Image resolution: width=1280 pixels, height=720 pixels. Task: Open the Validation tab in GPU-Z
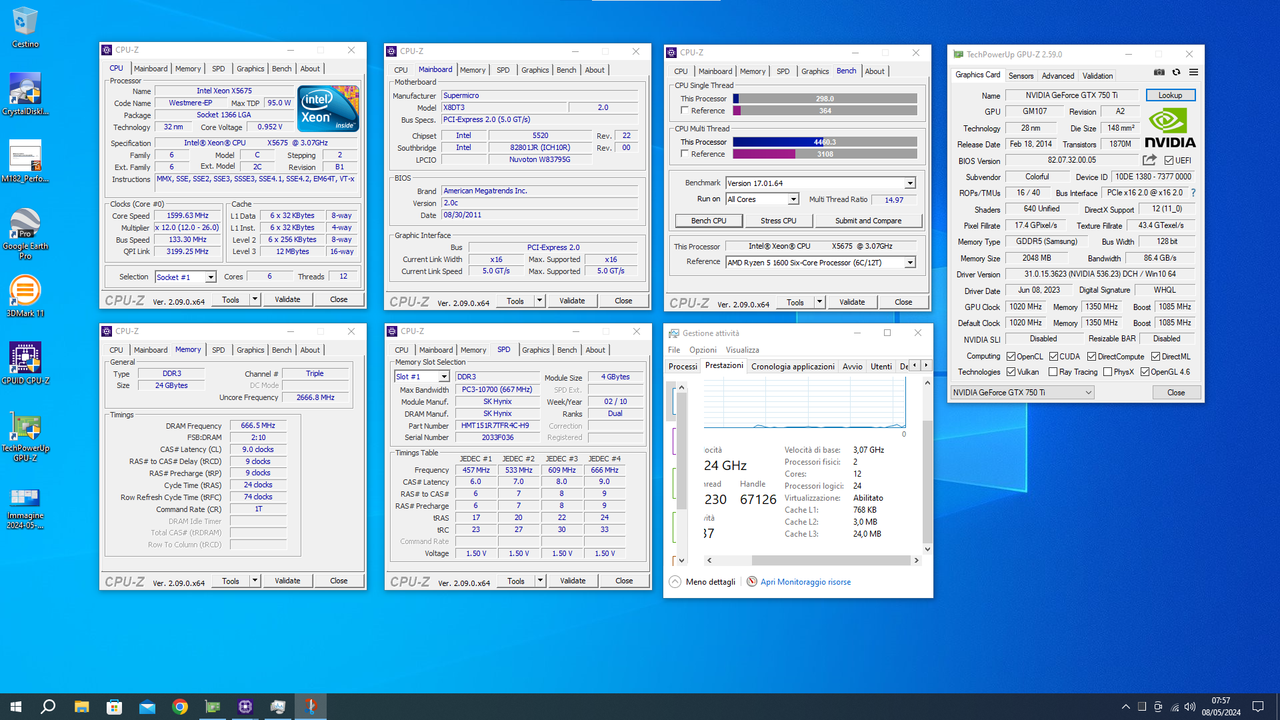[1097, 75]
